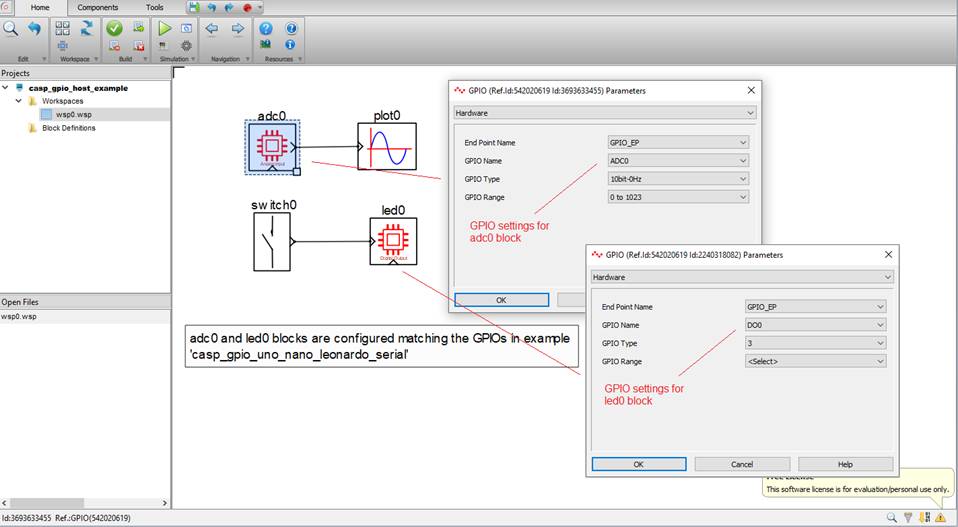
Task: Click the navigate forward arrow icon
Action: click(238, 28)
